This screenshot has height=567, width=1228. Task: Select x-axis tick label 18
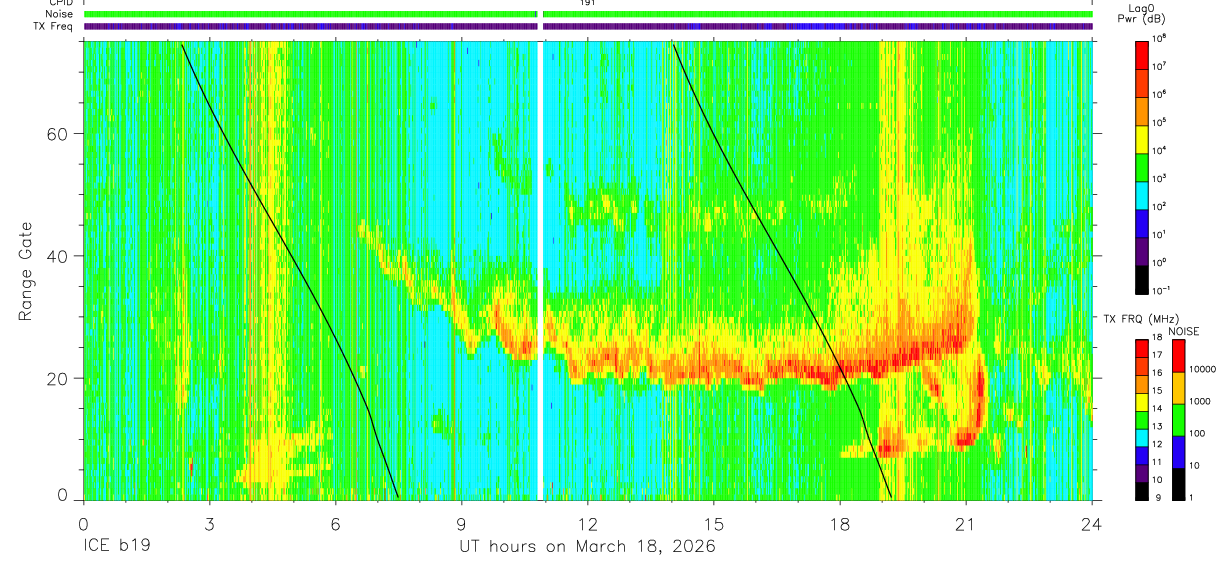point(840,524)
